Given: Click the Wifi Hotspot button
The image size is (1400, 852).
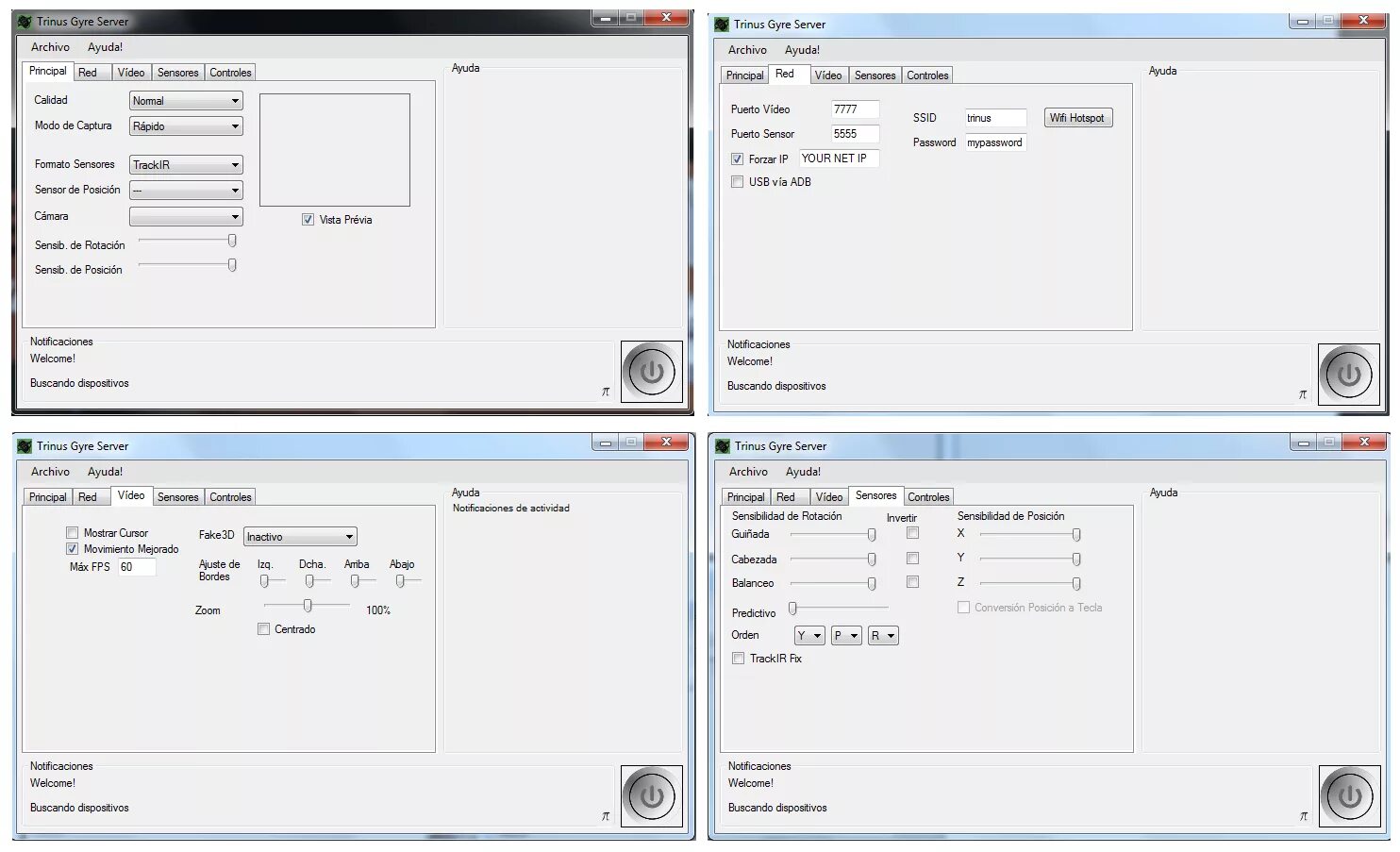Looking at the screenshot, I should (1077, 118).
